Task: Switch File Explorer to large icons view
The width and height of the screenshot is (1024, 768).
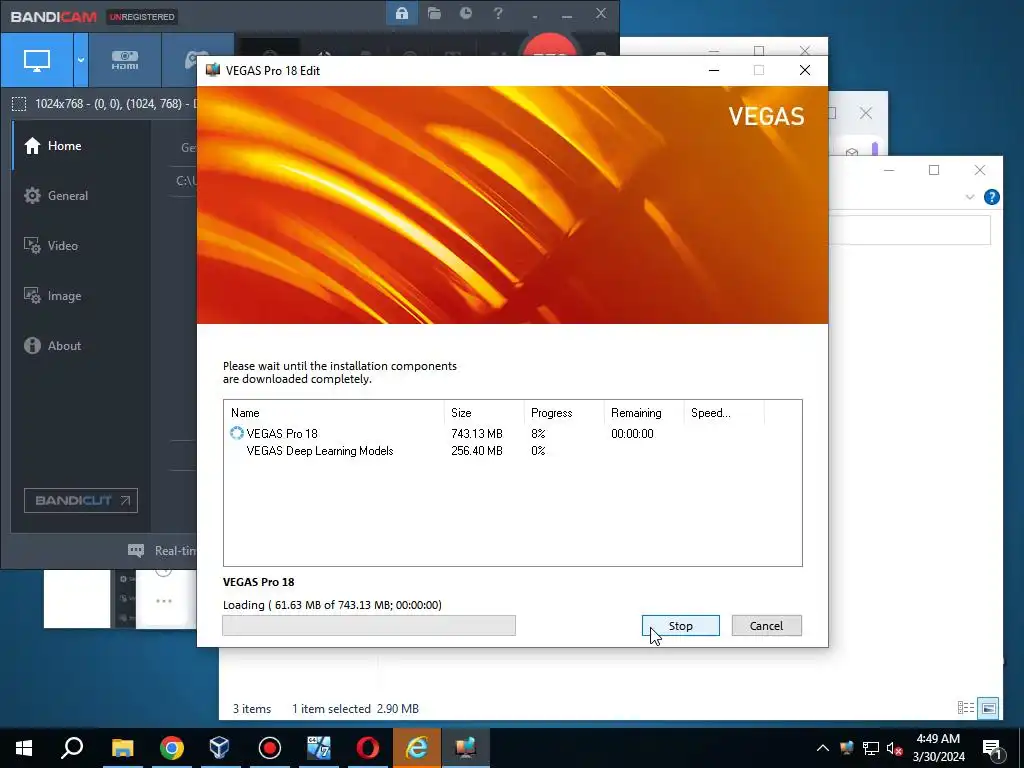Action: tap(989, 707)
